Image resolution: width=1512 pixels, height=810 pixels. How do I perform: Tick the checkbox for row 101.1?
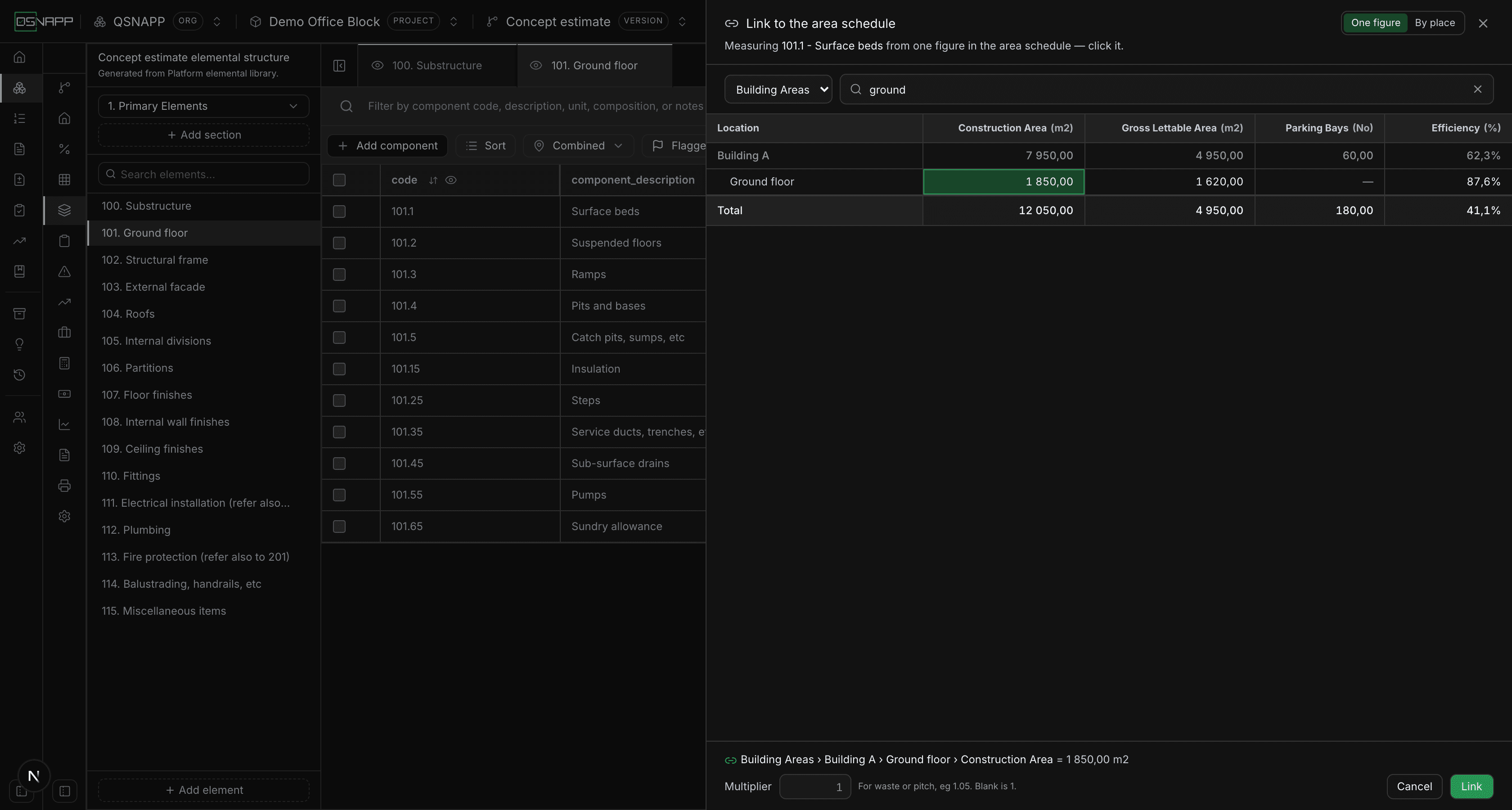339,211
